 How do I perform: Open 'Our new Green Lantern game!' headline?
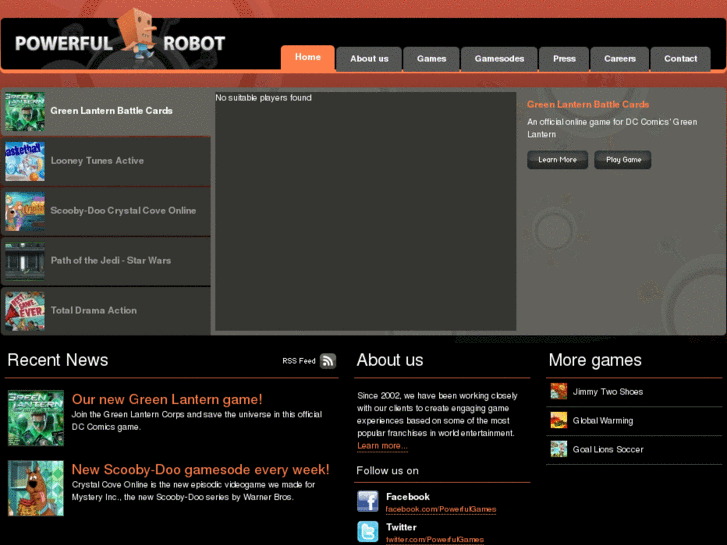click(167, 399)
